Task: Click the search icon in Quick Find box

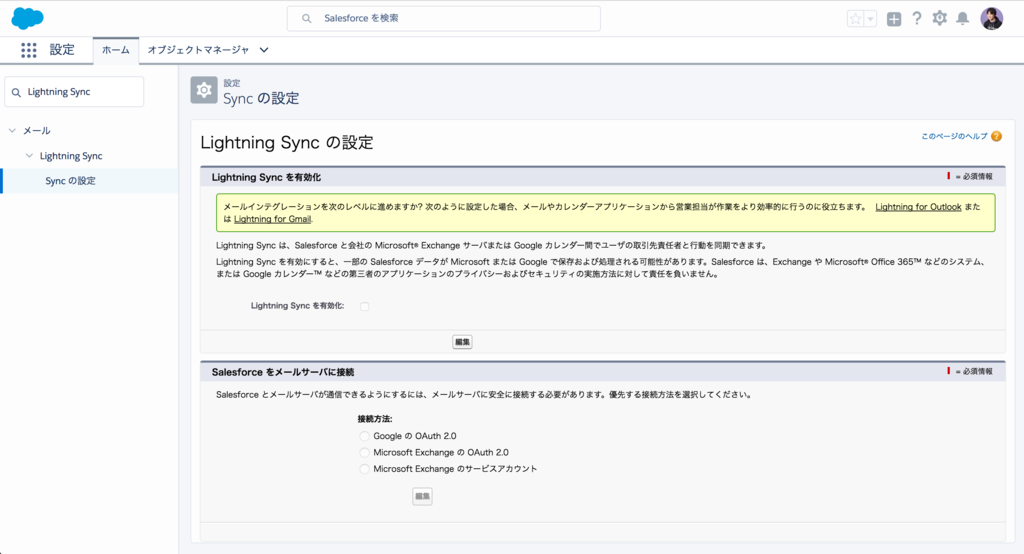Action: pyautogui.click(x=16, y=92)
